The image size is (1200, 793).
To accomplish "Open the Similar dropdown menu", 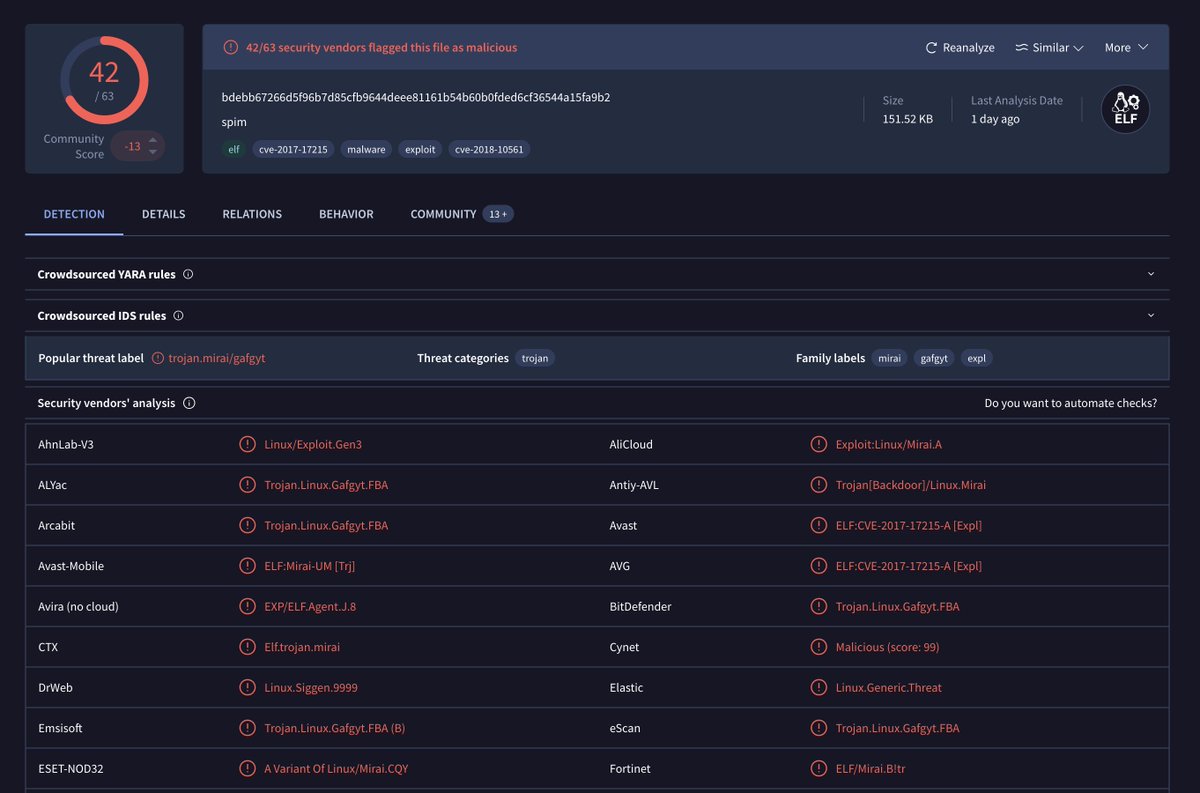I will point(1049,48).
